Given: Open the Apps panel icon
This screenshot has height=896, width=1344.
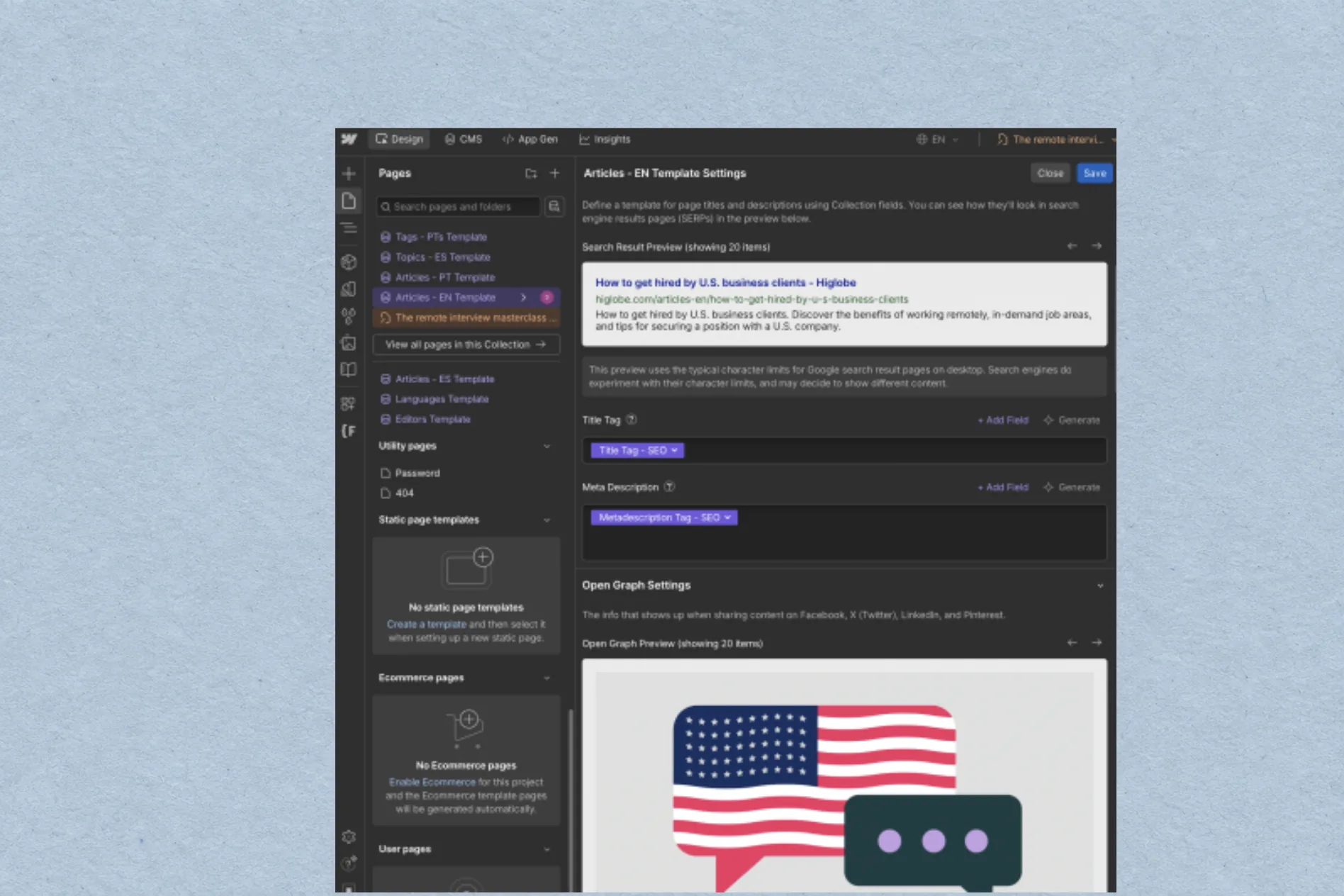Looking at the screenshot, I should [x=349, y=404].
